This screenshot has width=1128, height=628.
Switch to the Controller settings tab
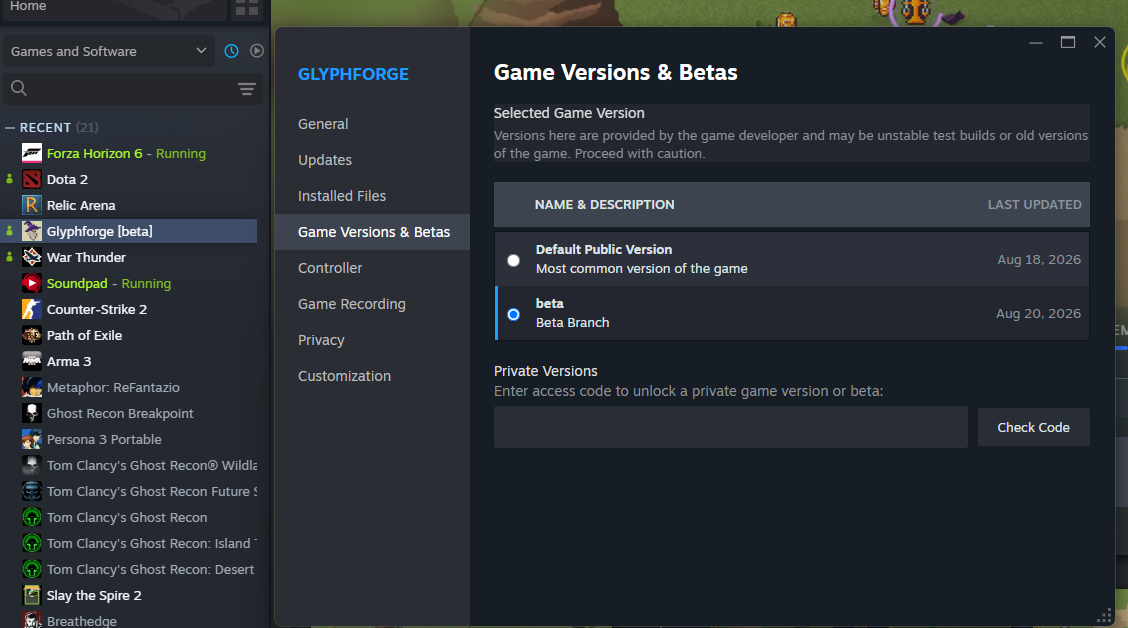click(330, 268)
